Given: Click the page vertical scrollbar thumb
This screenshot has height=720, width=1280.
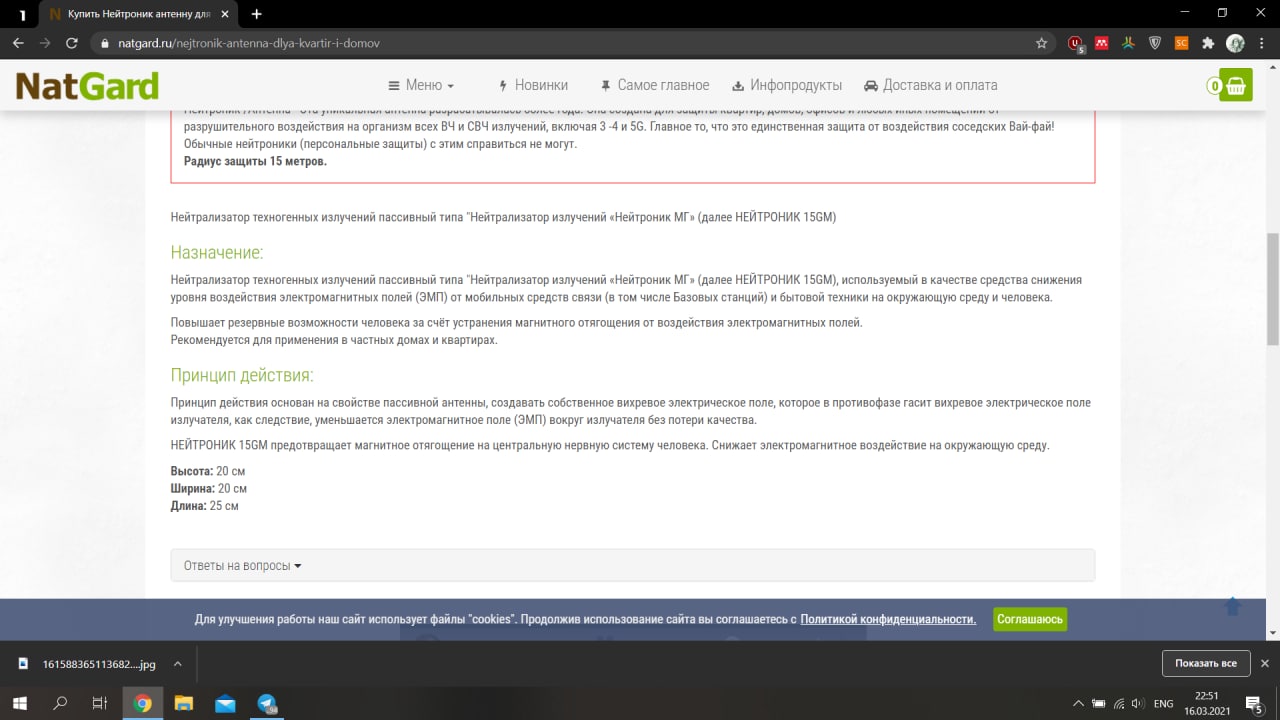Looking at the screenshot, I should (1273, 290).
